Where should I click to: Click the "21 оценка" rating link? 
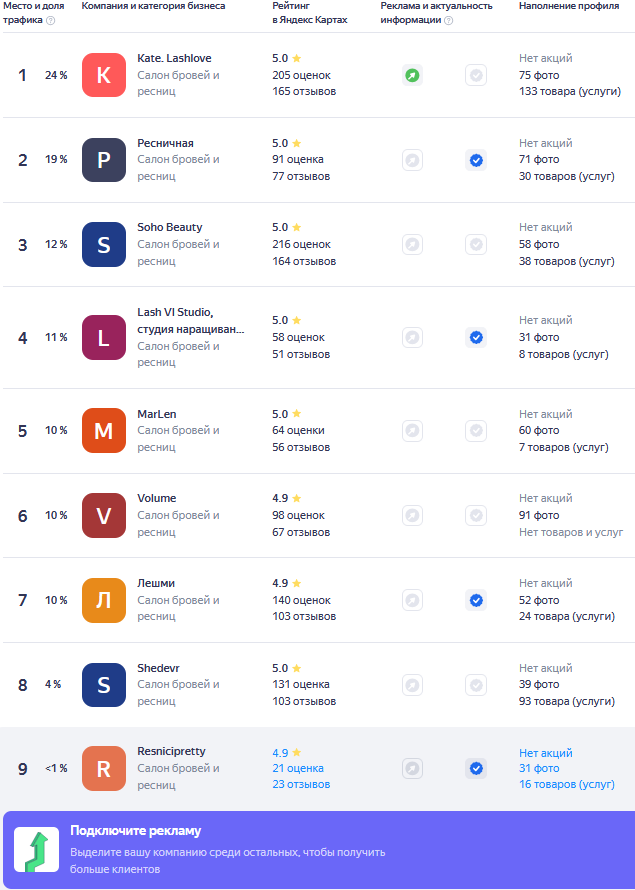point(298,768)
